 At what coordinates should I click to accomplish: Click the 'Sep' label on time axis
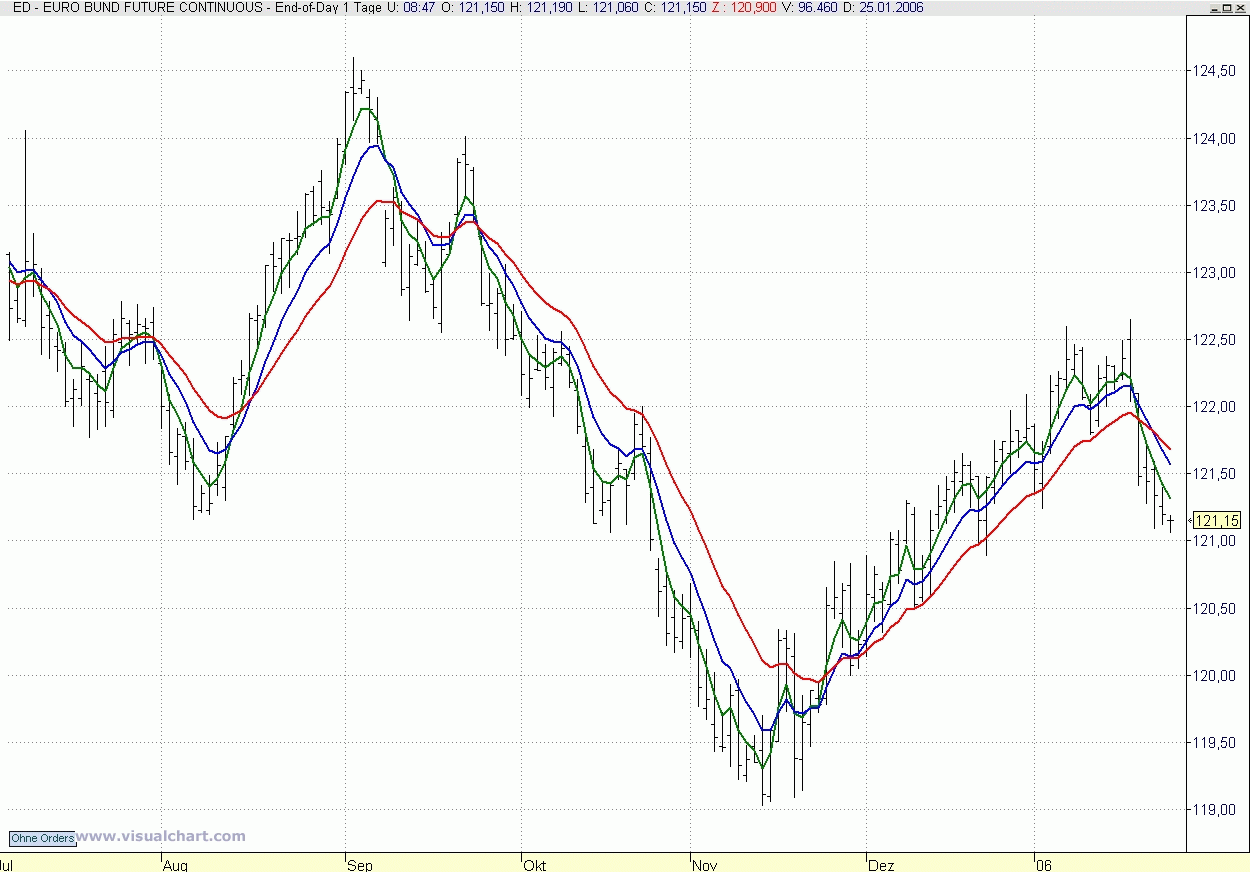(360, 865)
